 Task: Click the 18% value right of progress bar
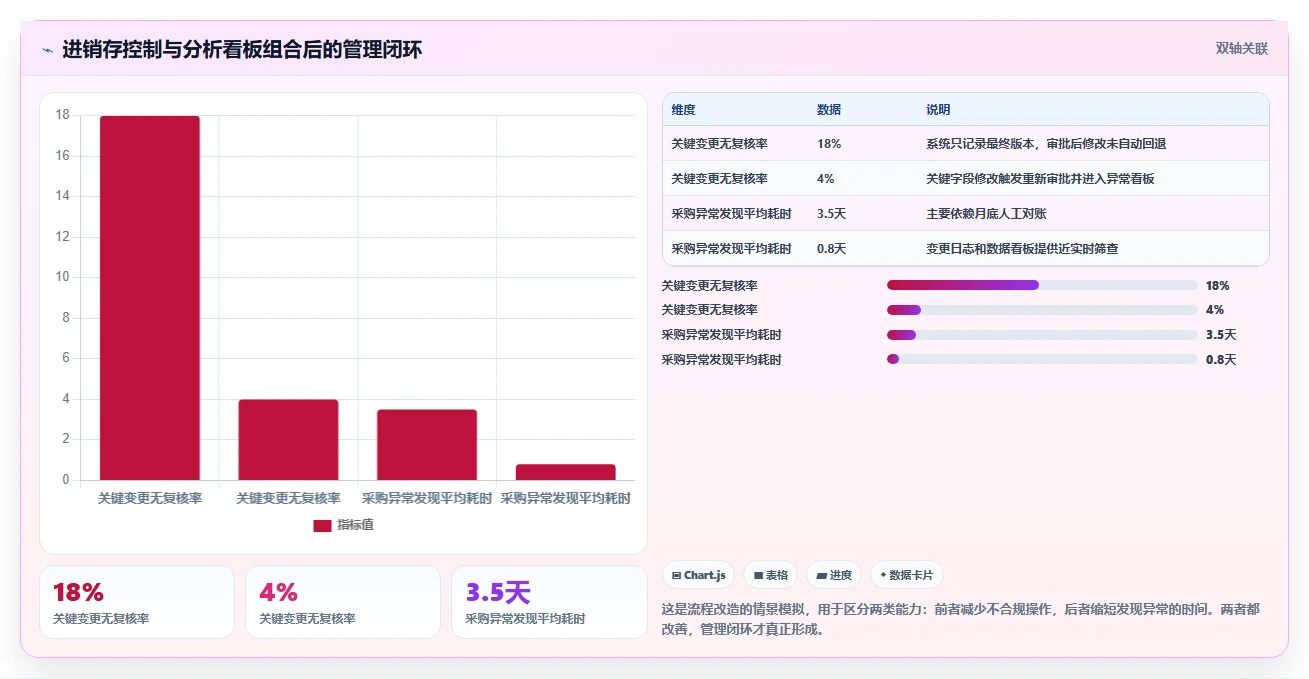[1218, 286]
